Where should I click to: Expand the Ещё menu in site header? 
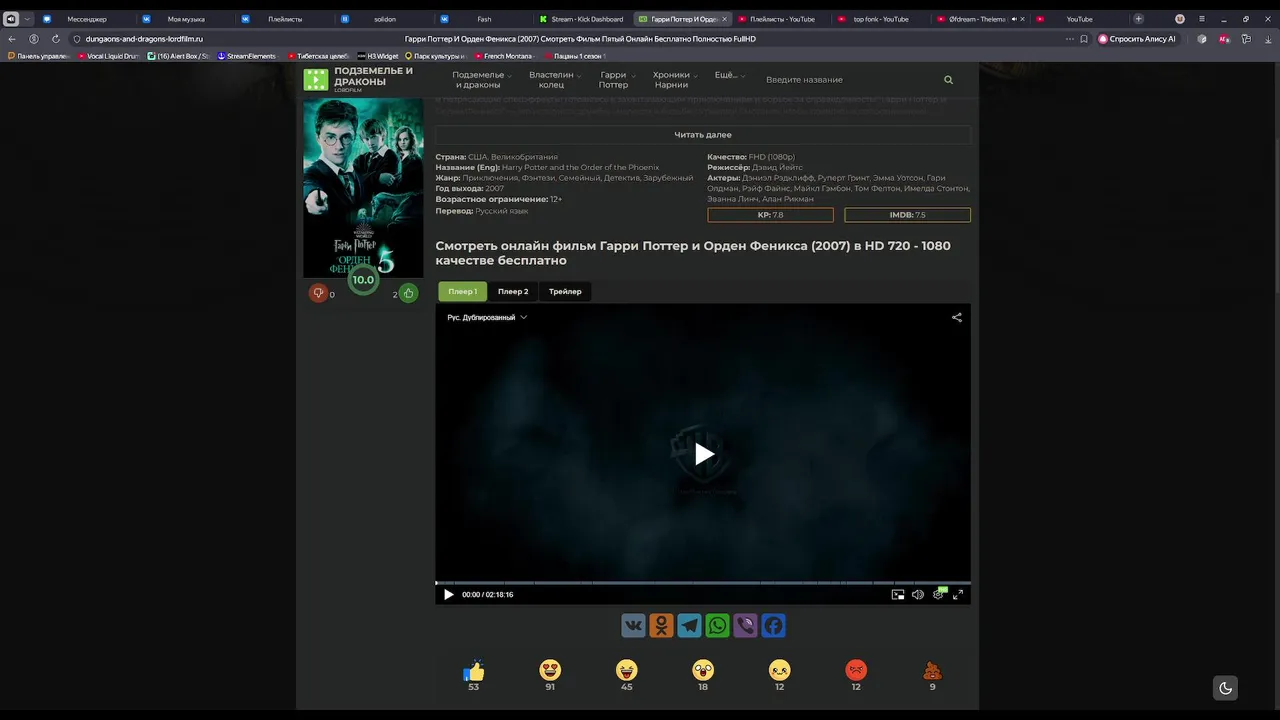point(729,75)
